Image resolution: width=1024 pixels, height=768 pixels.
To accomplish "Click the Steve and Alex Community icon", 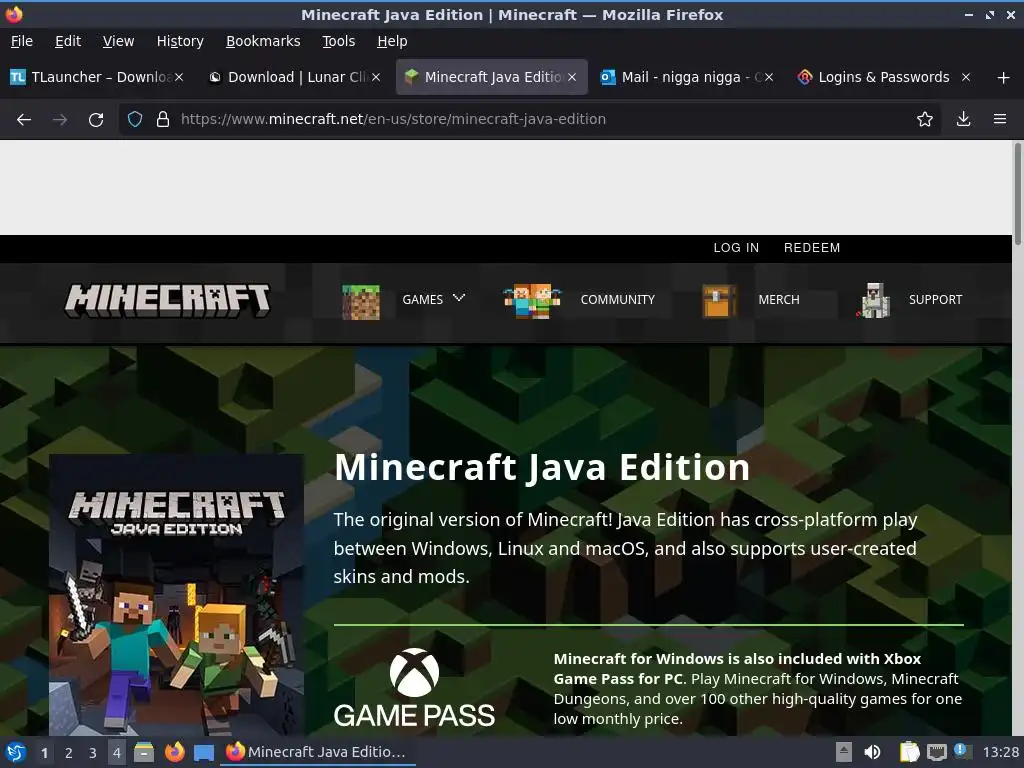I will pos(532,301).
